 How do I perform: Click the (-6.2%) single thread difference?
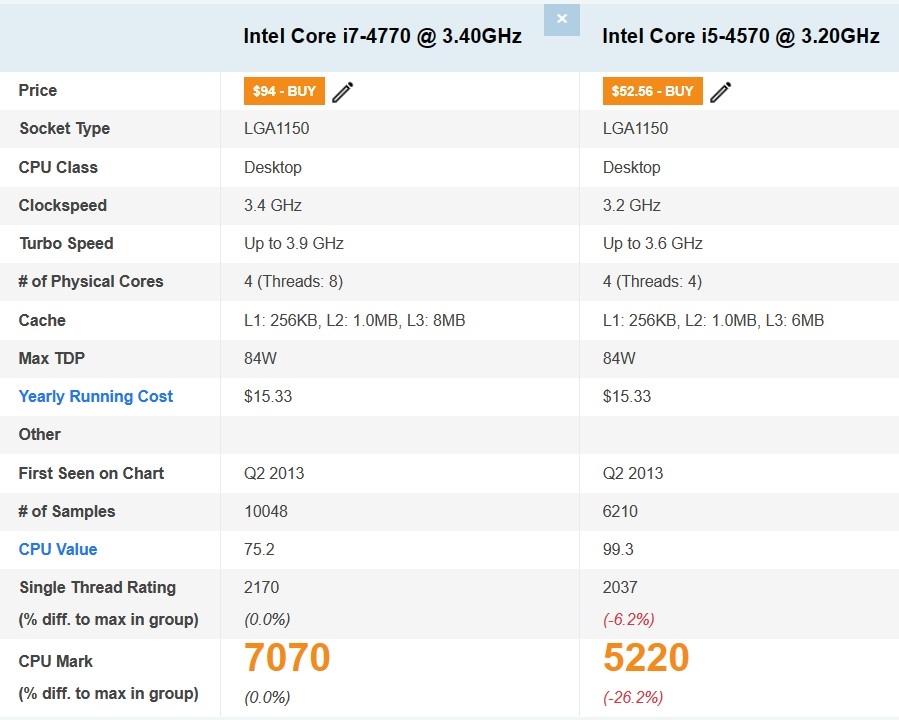[x=628, y=619]
